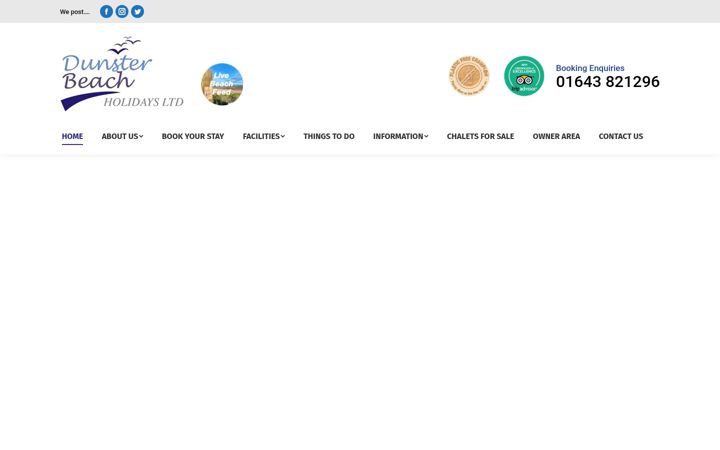Expand the About Us dropdown chevron
The height and width of the screenshot is (450, 720).
tap(141, 136)
